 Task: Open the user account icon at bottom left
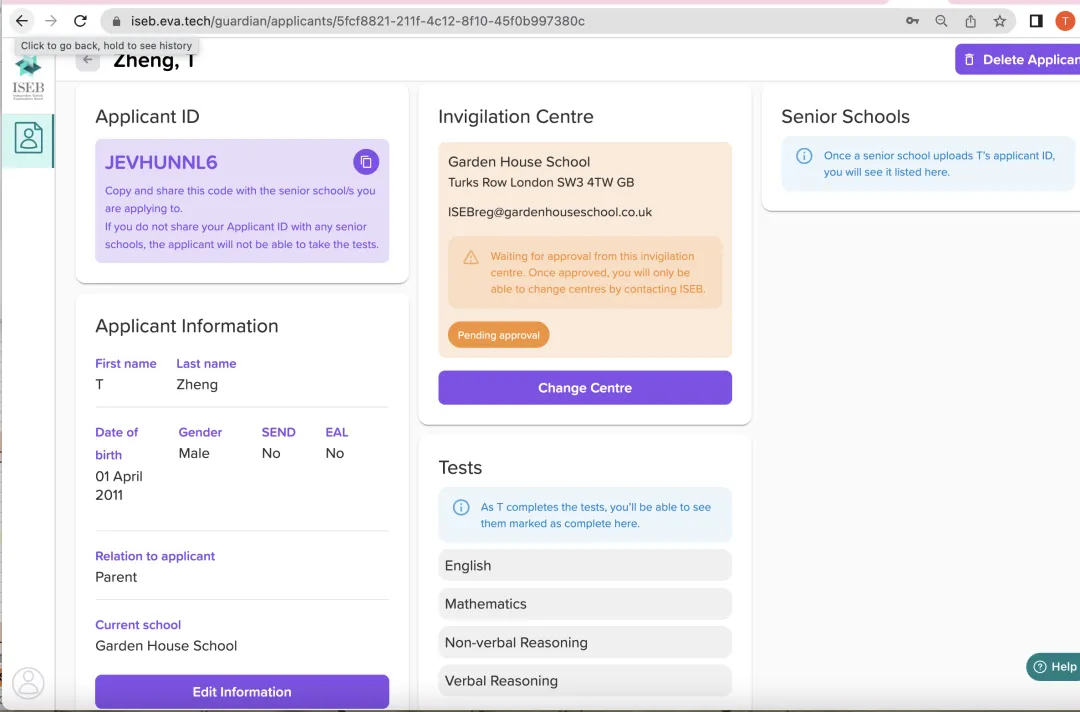[x=28, y=683]
